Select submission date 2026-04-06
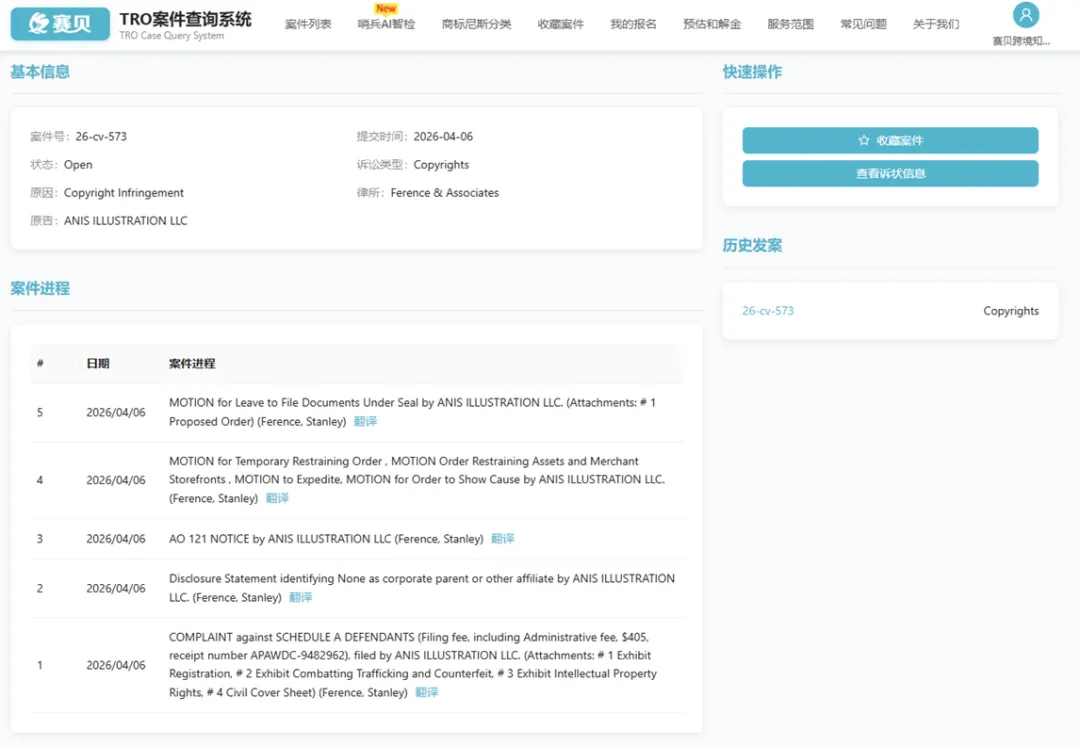Image resolution: width=1080 pixels, height=746 pixels. click(x=443, y=136)
